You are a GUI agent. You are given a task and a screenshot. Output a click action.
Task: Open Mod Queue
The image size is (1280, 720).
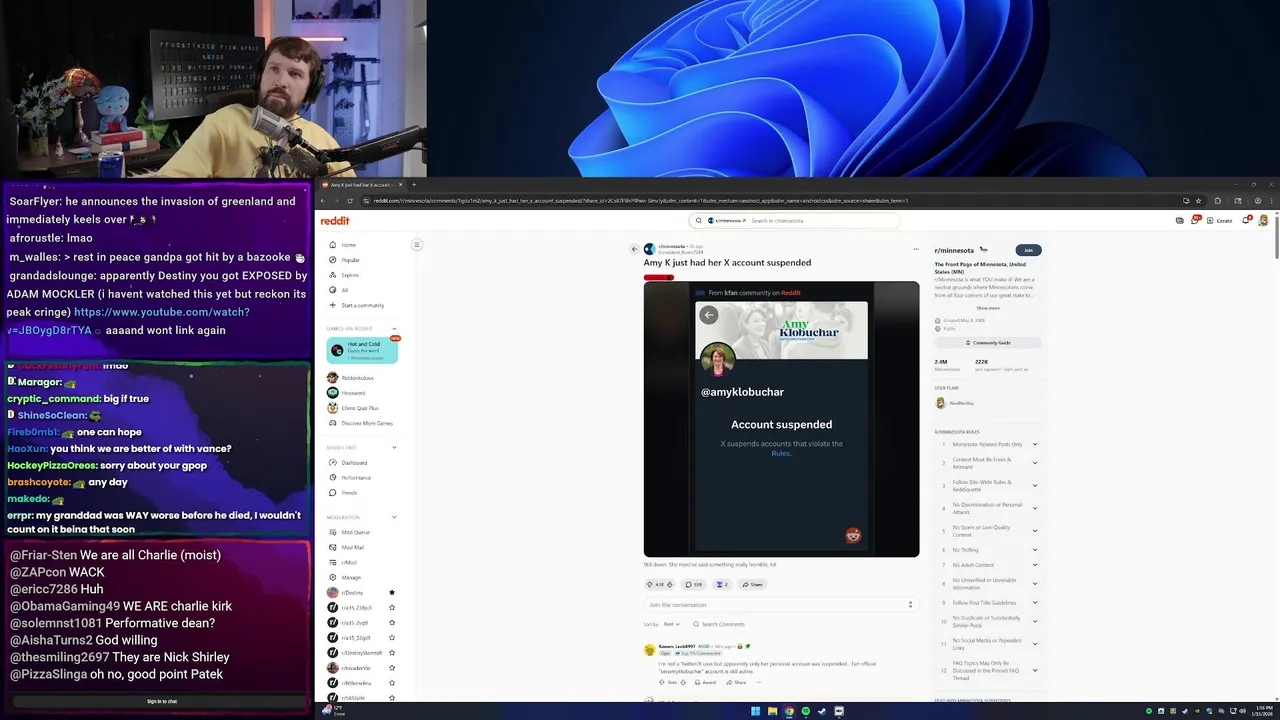click(x=355, y=532)
